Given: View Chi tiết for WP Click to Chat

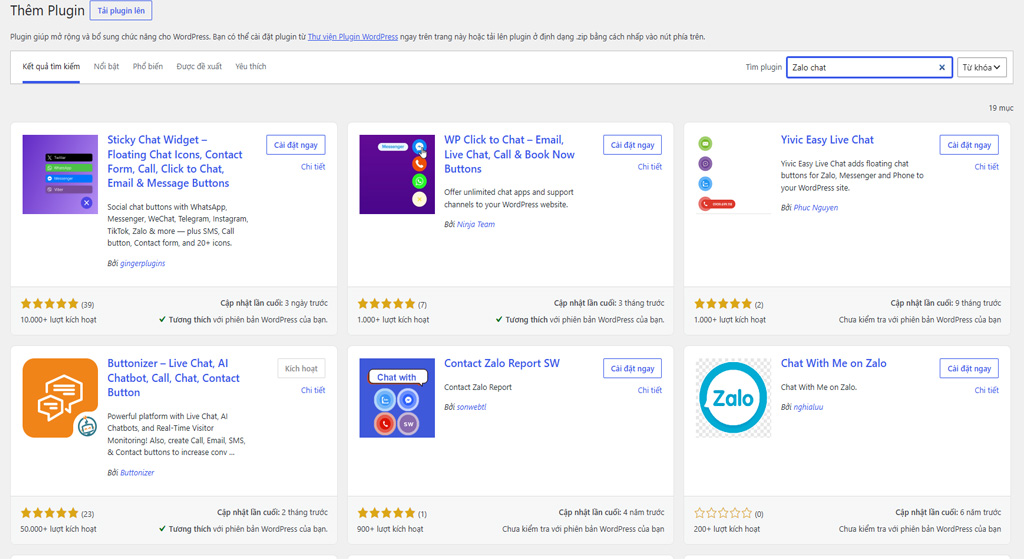Looking at the screenshot, I should (x=650, y=167).
